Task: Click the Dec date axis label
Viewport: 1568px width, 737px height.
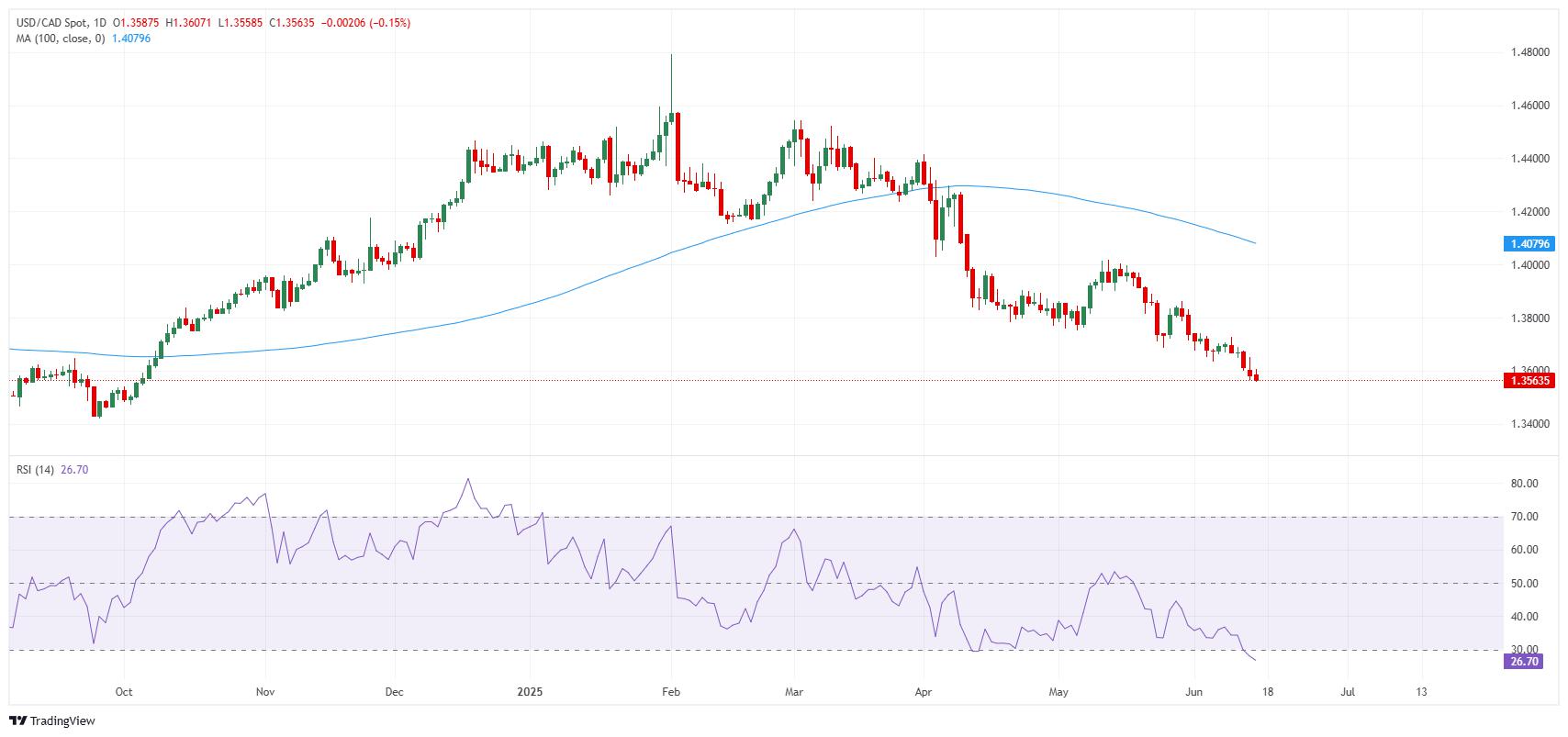Action: click(394, 691)
